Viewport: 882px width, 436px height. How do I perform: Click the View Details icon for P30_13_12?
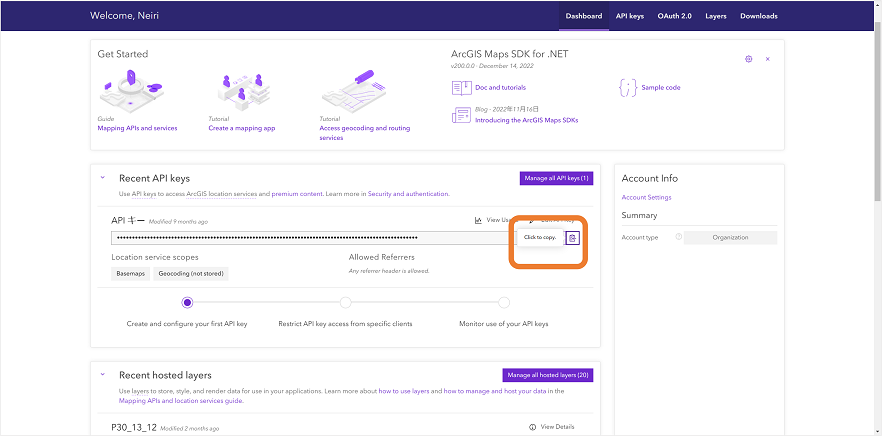coord(533,427)
